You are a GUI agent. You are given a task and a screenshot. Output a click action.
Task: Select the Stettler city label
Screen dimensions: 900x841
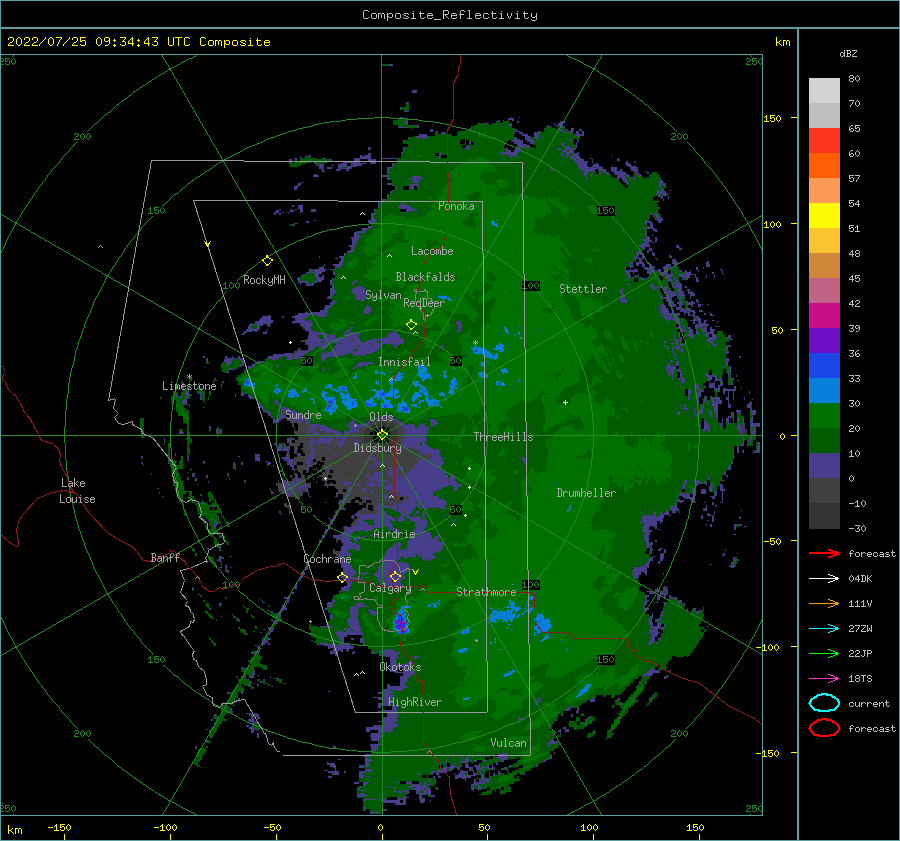583,289
